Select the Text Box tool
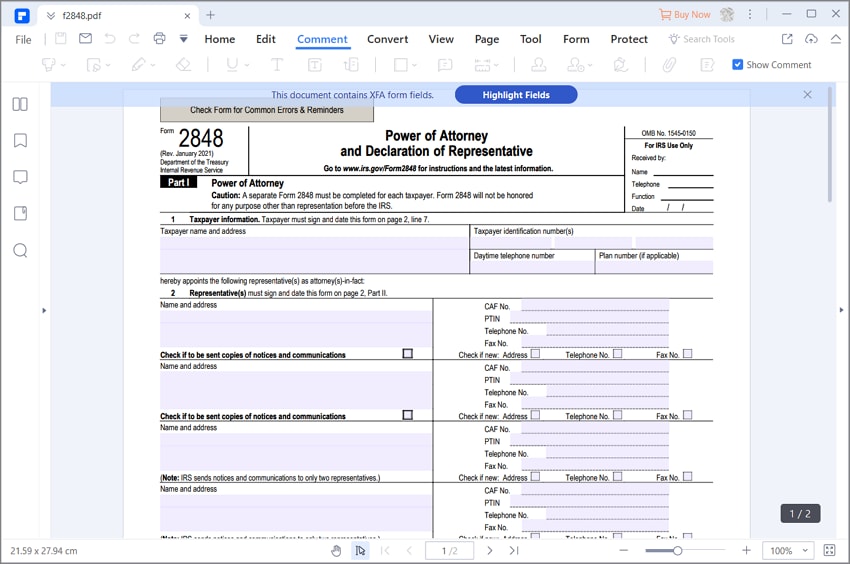The width and height of the screenshot is (850, 564). (314, 65)
